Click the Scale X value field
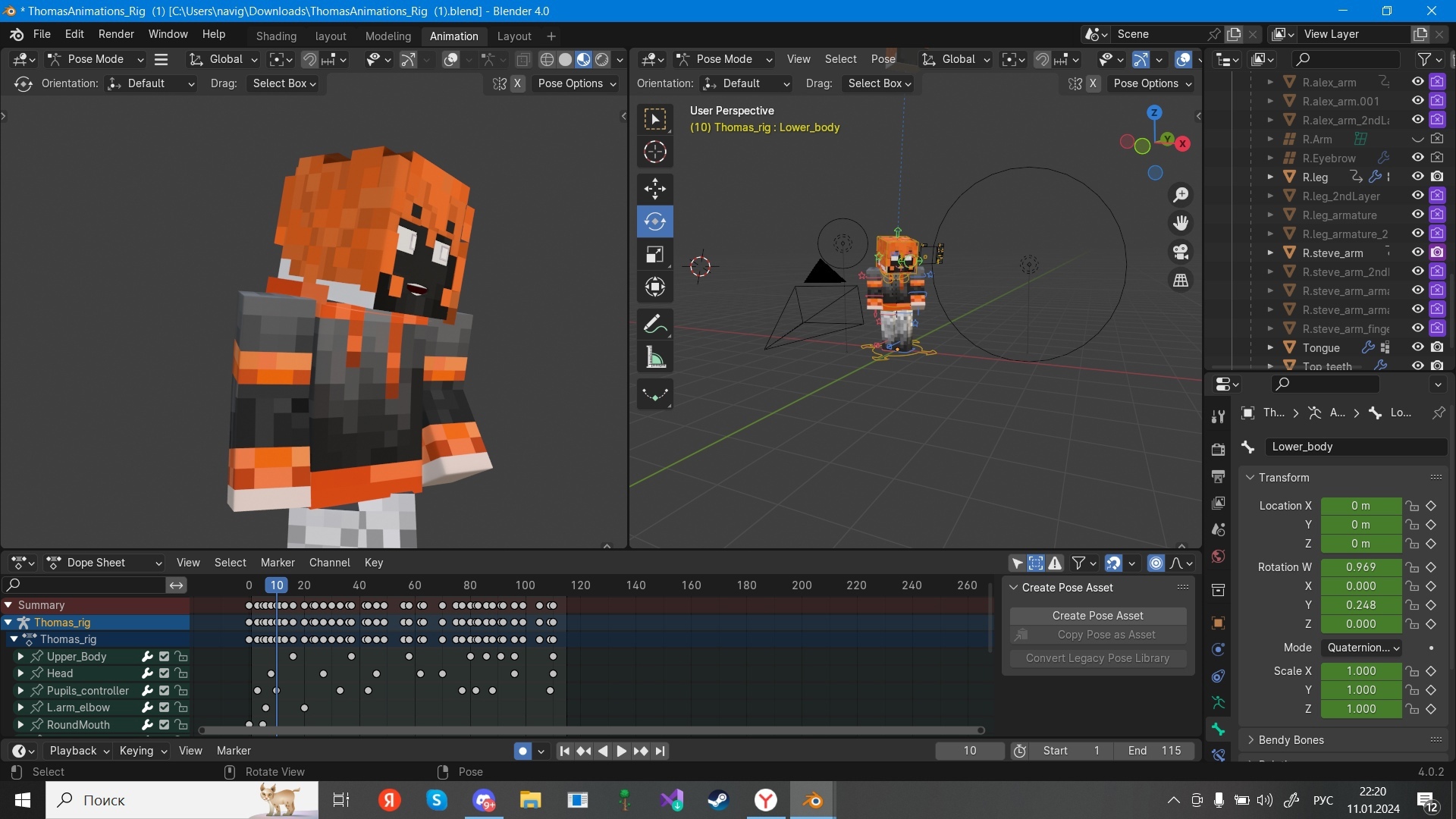Viewport: 1456px width, 819px height. (1361, 671)
